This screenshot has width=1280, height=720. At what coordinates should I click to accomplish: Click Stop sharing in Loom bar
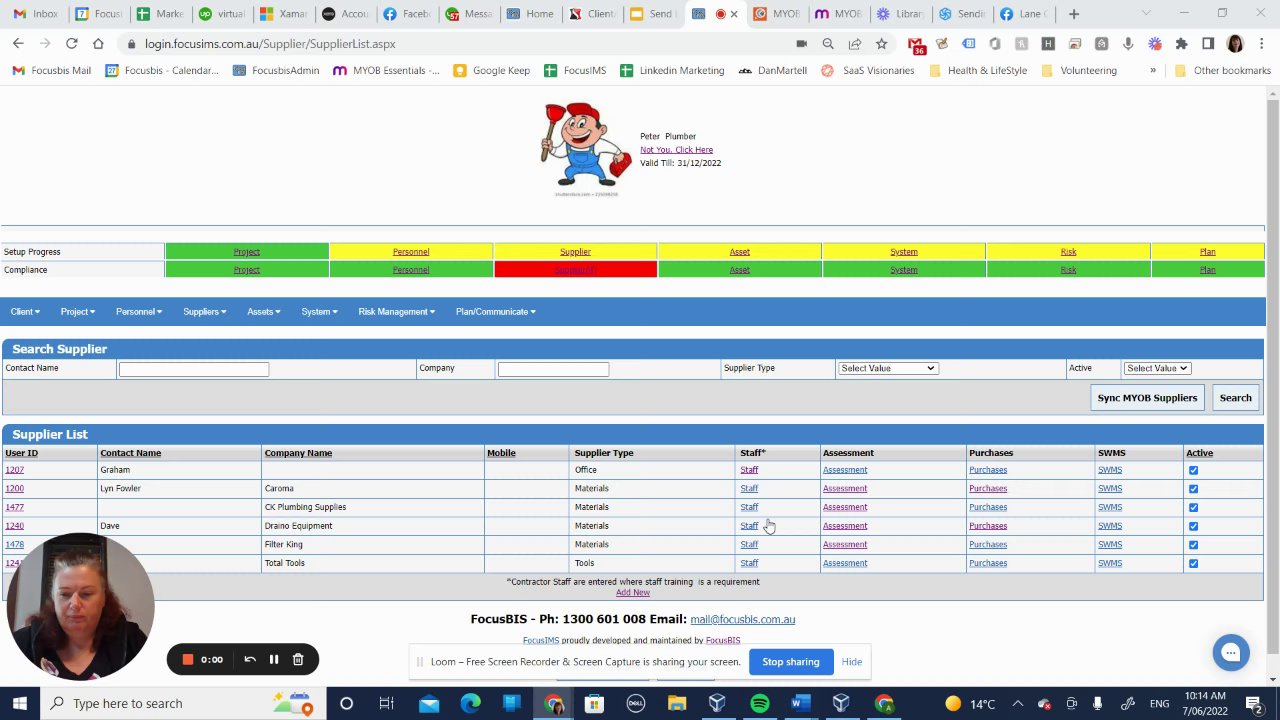pos(790,662)
